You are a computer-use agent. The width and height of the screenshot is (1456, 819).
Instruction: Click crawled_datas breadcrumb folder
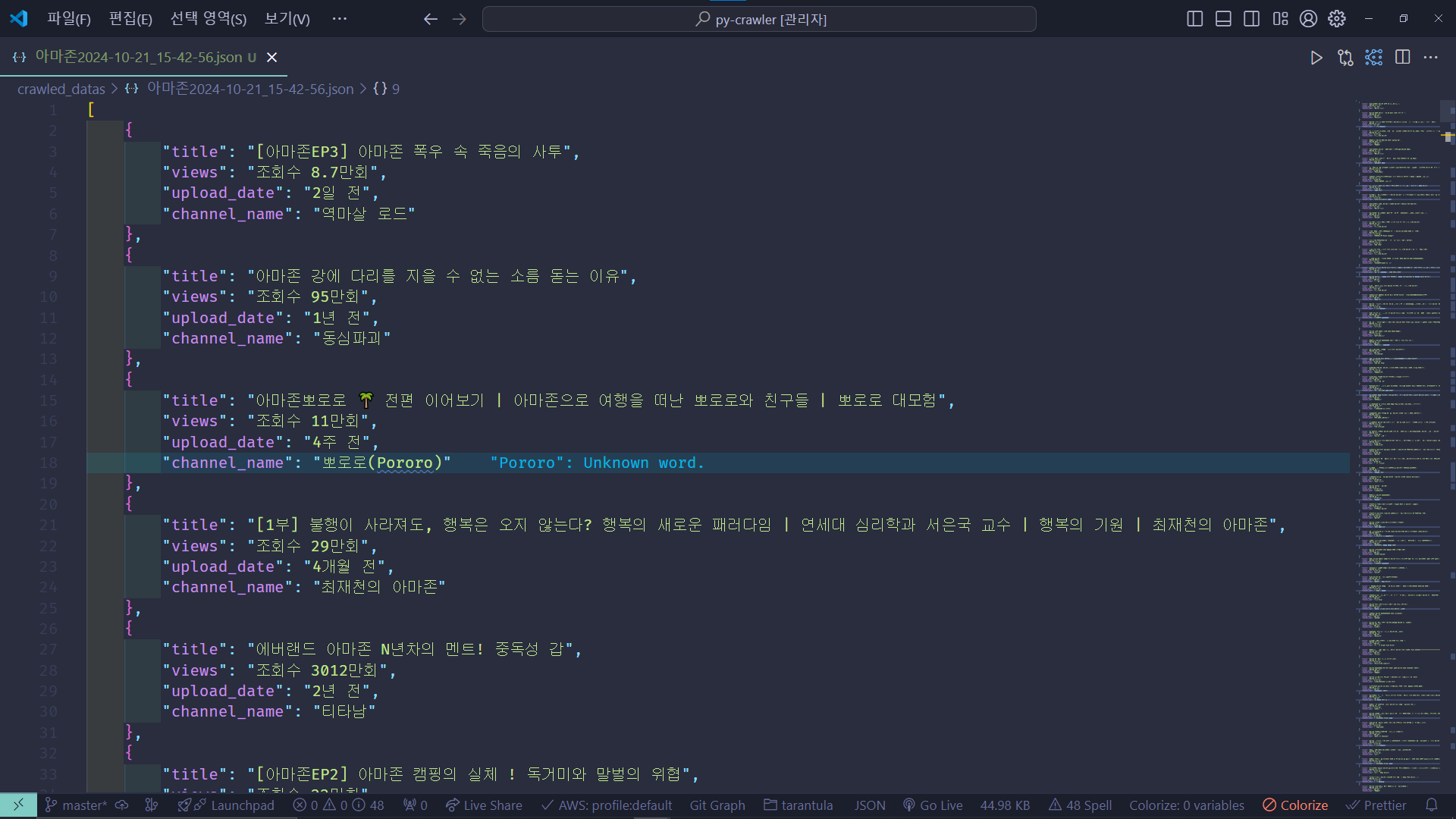[x=61, y=89]
